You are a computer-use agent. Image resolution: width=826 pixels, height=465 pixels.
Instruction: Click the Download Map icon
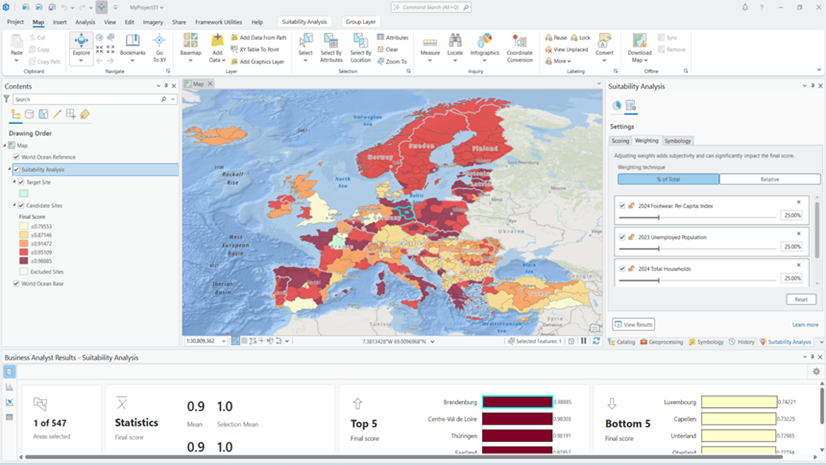click(640, 41)
